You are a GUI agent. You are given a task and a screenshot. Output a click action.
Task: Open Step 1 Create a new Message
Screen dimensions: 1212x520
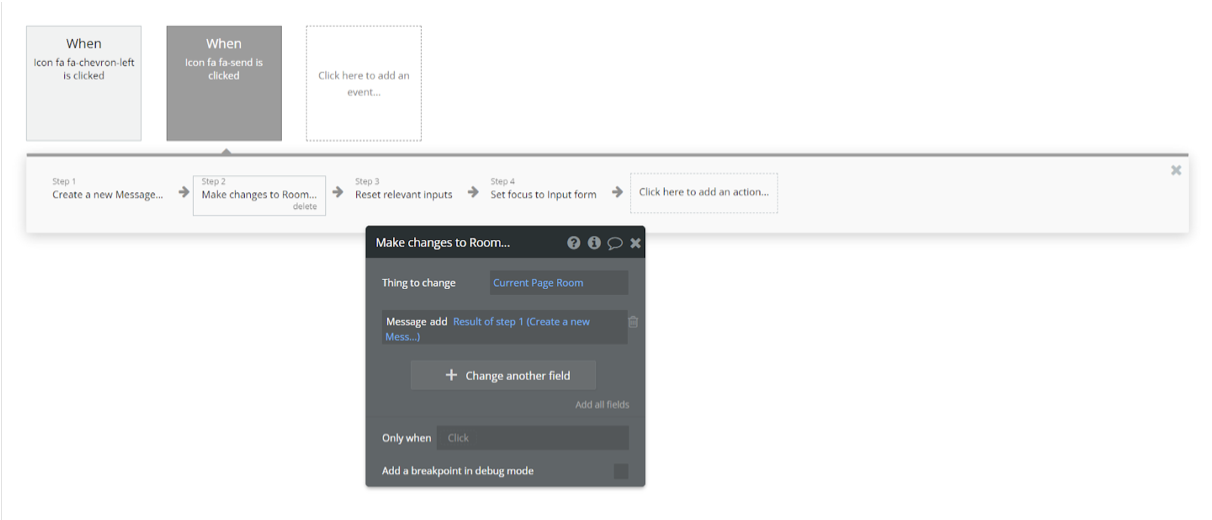click(x=107, y=194)
